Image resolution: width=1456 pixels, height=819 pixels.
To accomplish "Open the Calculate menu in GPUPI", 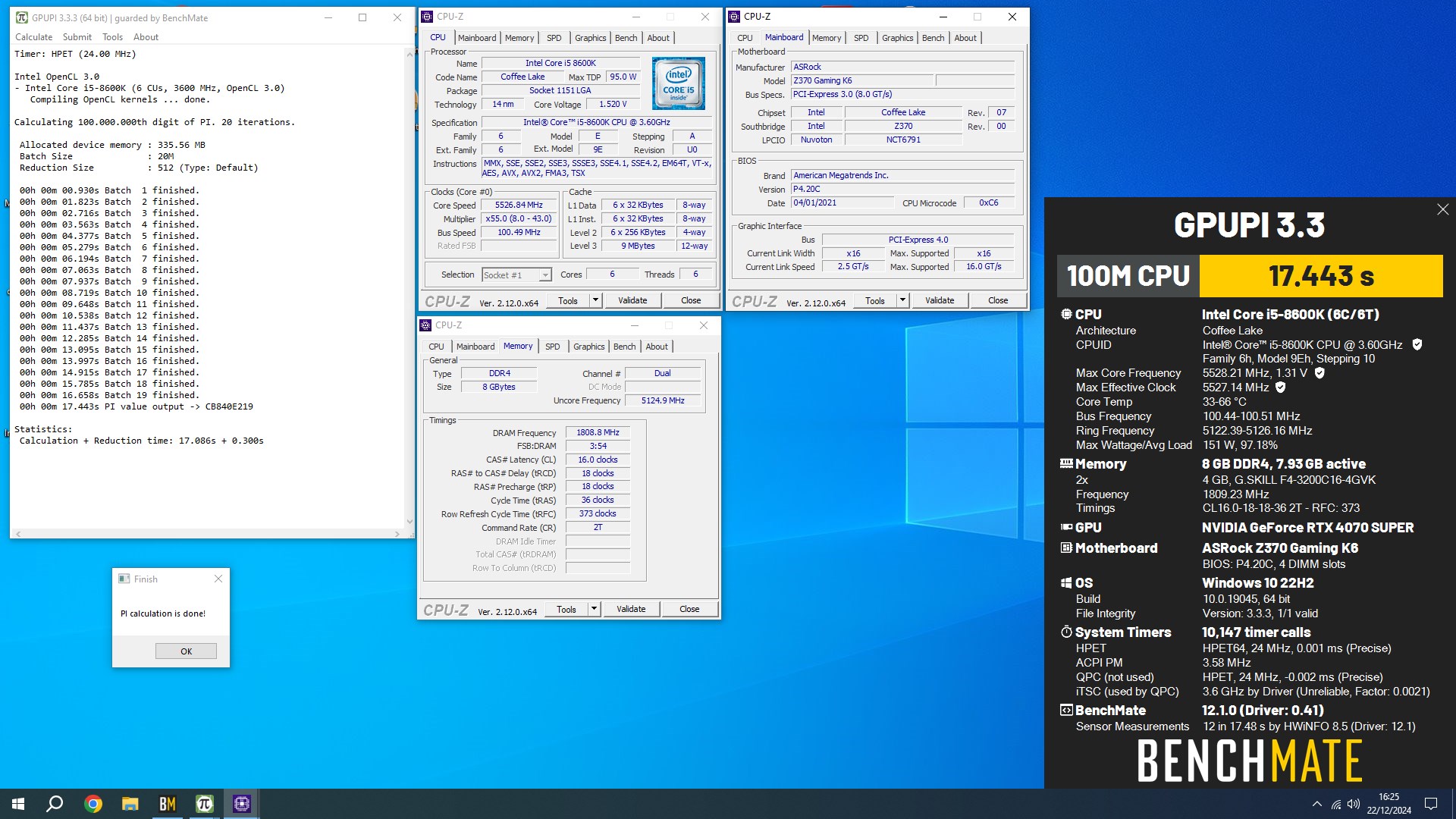I will tap(34, 36).
